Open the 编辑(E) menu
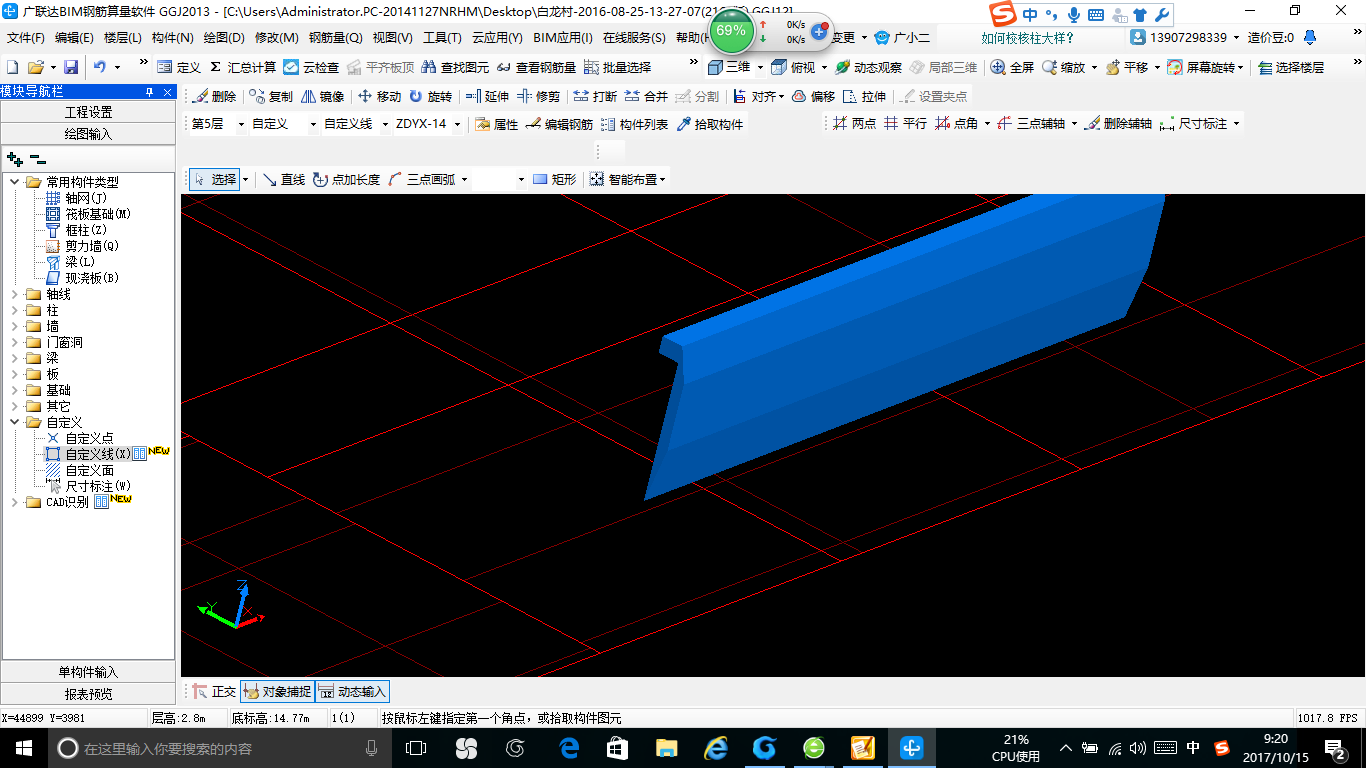The width and height of the screenshot is (1366, 768). pos(74,38)
